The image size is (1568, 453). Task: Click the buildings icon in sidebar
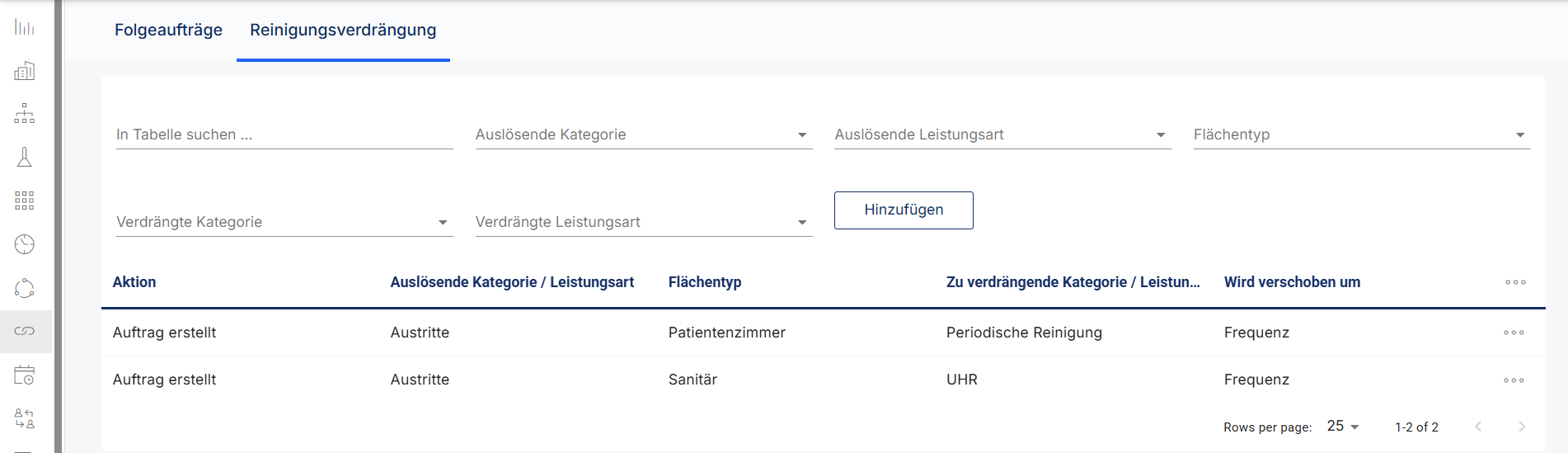[x=25, y=71]
